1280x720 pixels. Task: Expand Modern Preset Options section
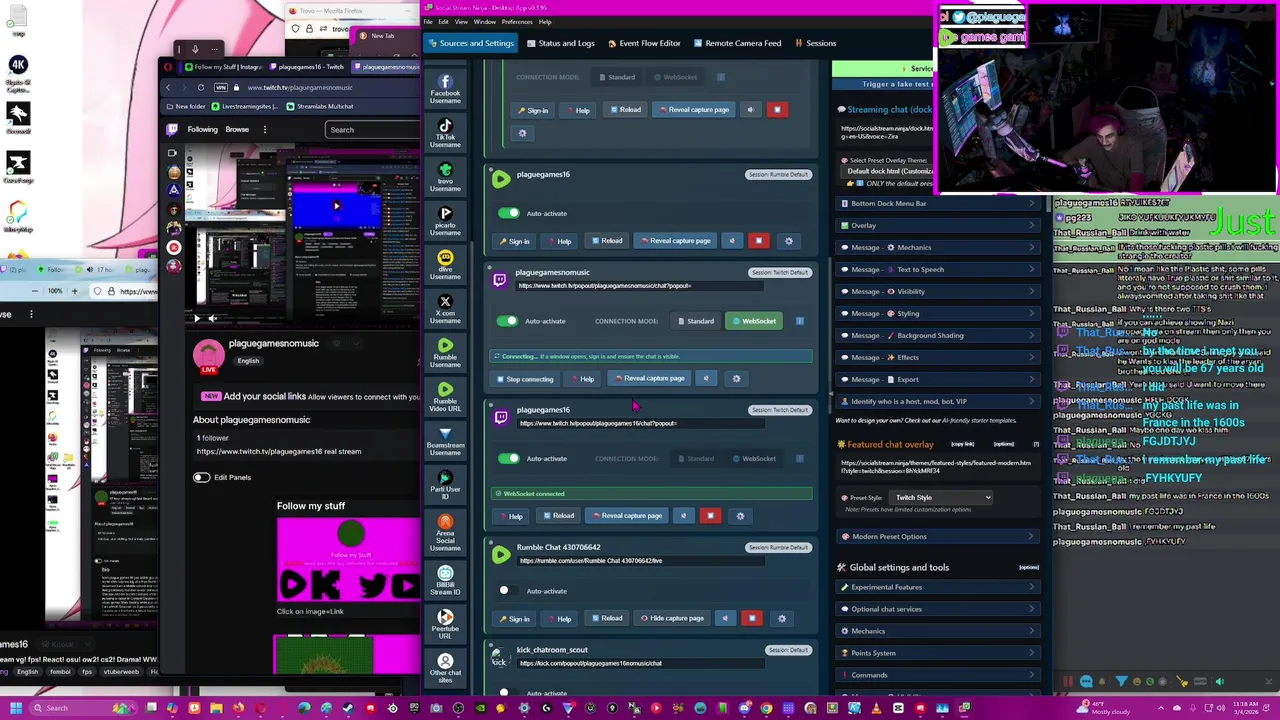[x=938, y=536]
